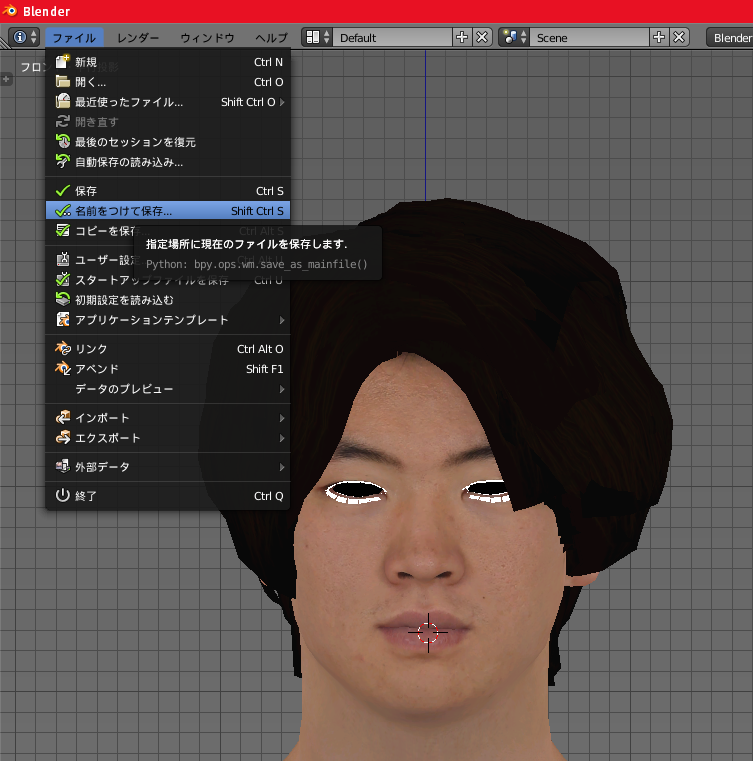The height and width of the screenshot is (761, 753).
Task: Click the Ctrl S shortcut text
Action: pos(270,191)
